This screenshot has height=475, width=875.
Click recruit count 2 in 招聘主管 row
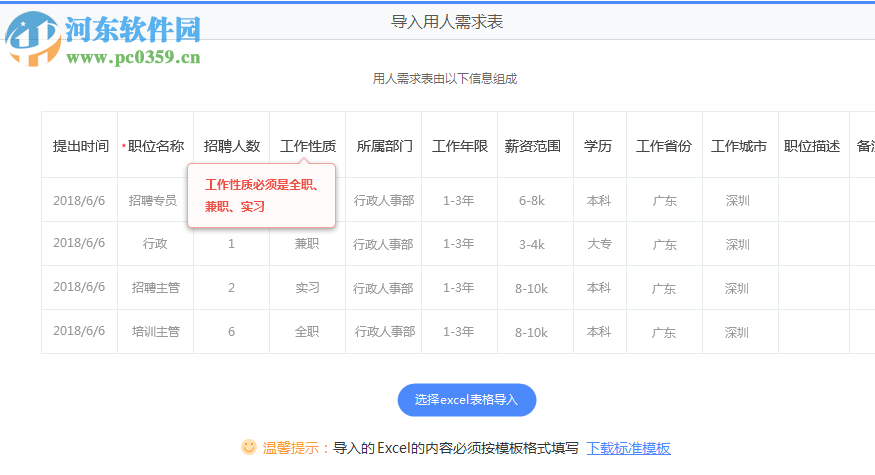[231, 288]
